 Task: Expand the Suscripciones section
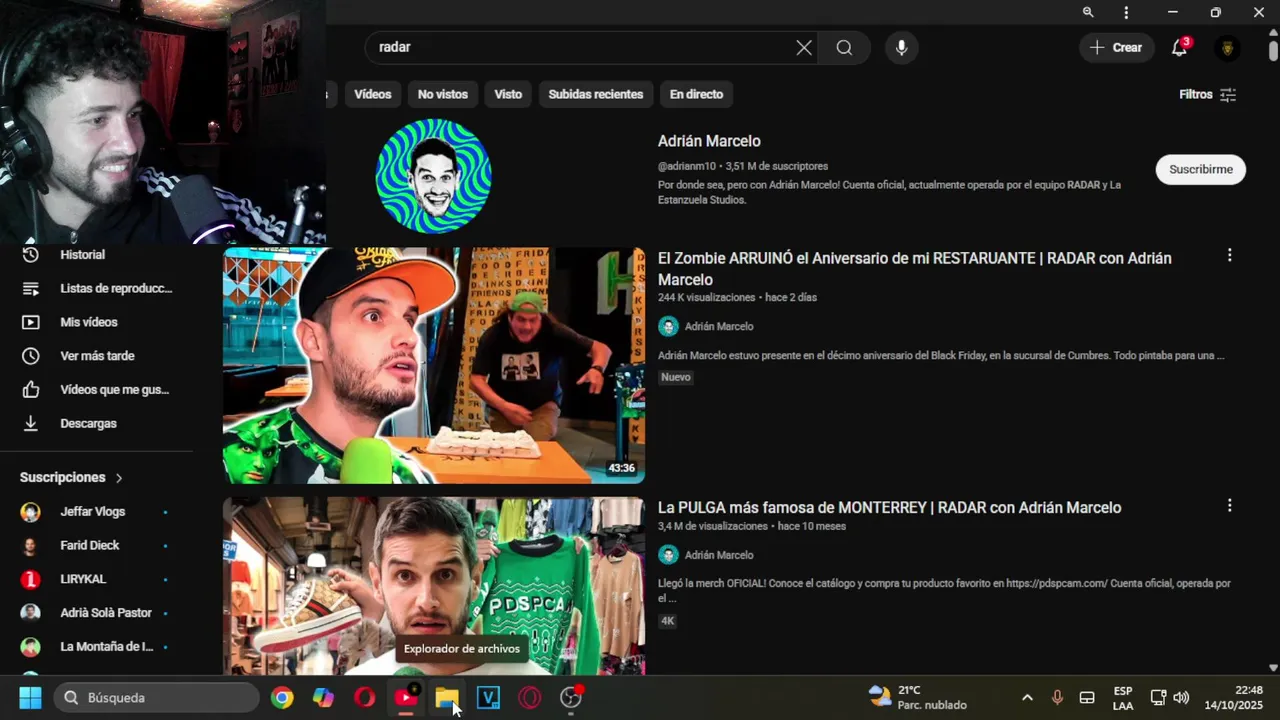pyautogui.click(x=72, y=478)
